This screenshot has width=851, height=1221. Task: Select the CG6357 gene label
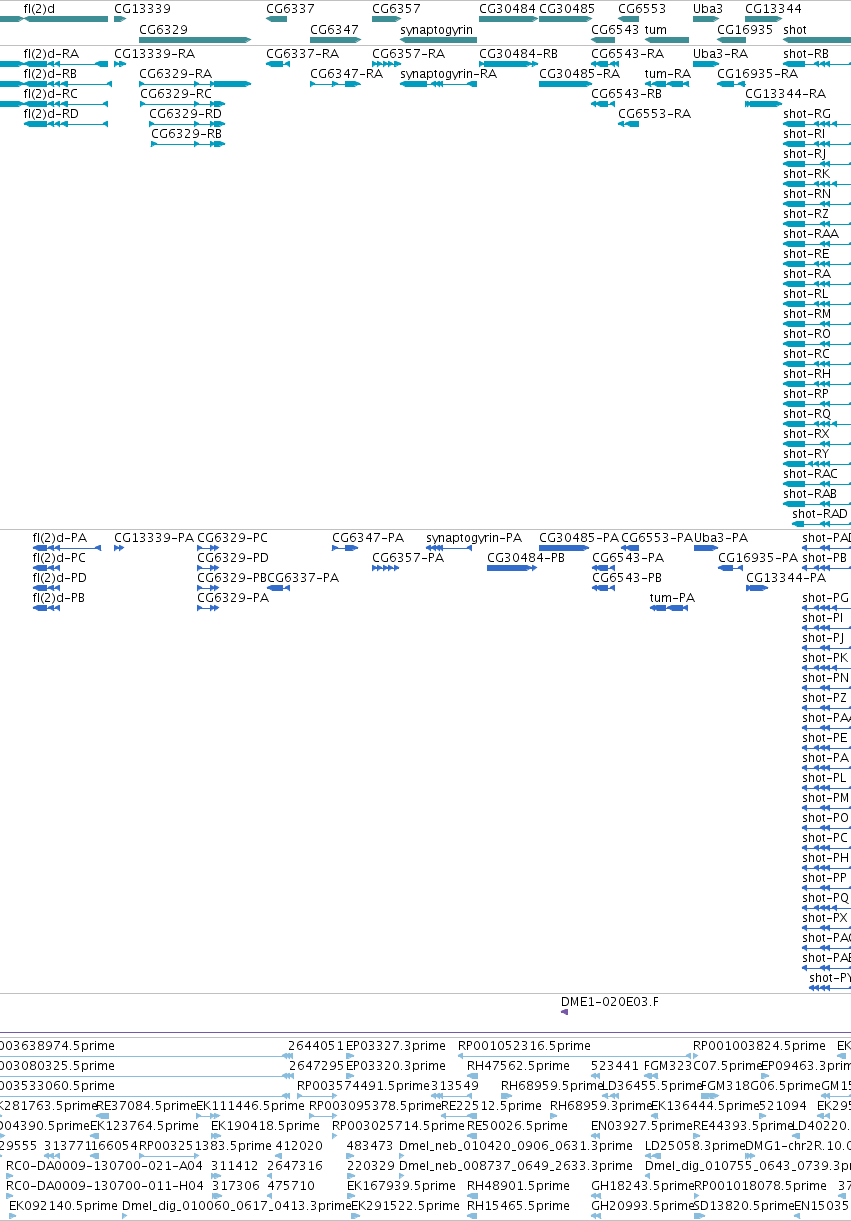click(x=396, y=9)
